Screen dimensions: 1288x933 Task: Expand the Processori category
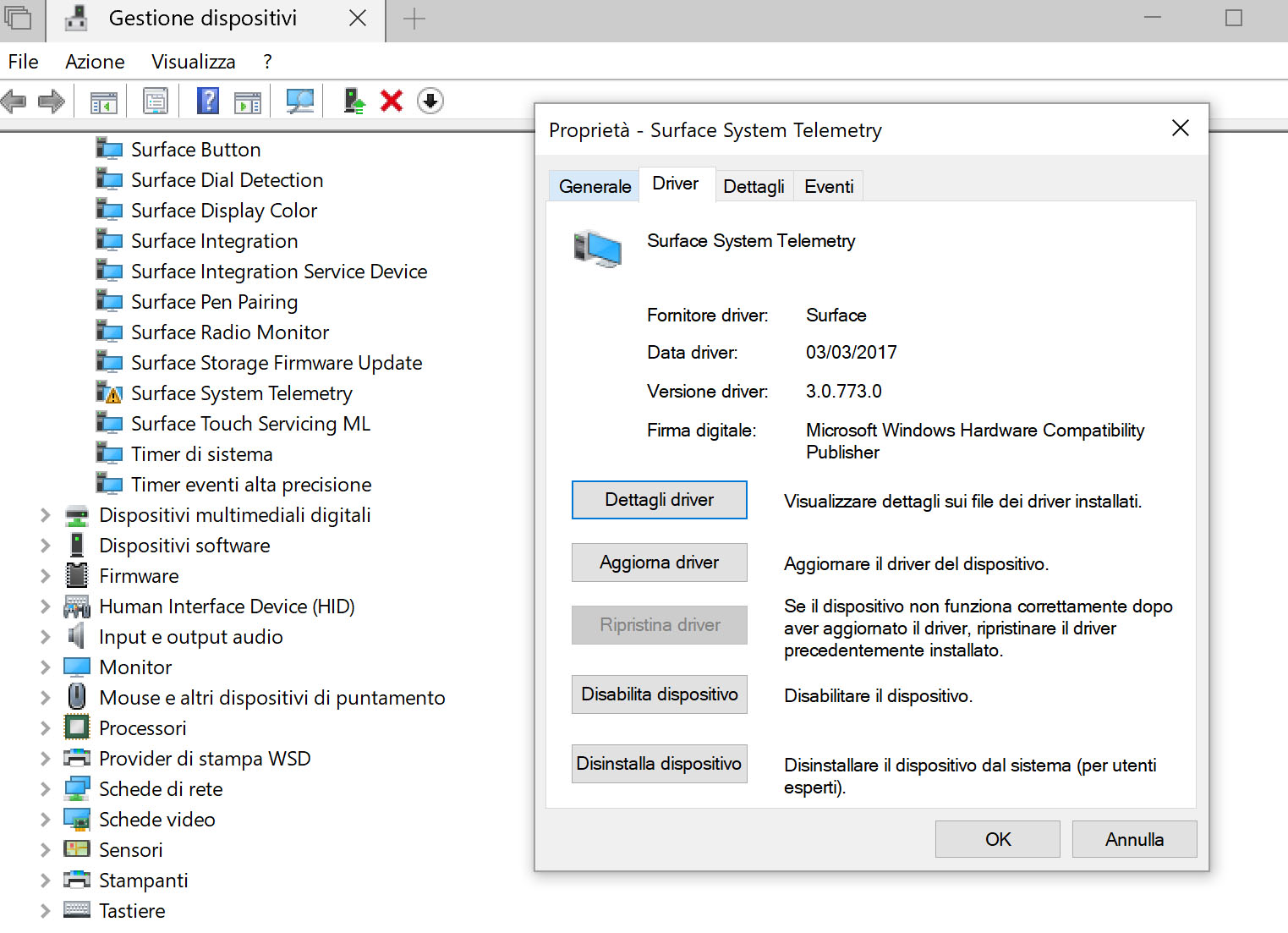(x=46, y=727)
